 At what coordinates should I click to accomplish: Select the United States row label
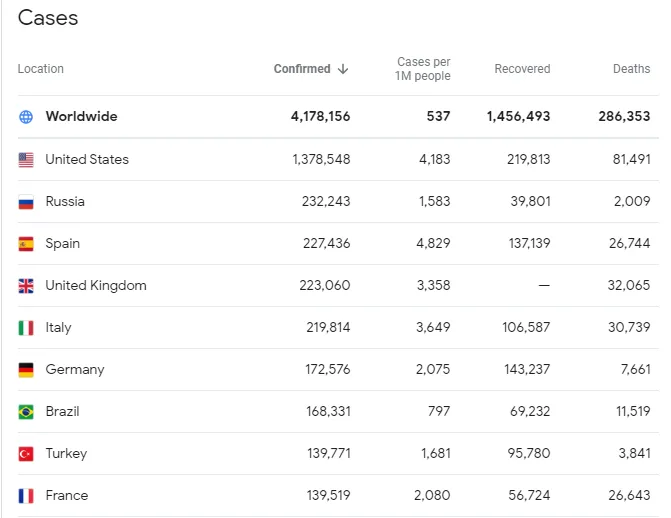(x=87, y=159)
